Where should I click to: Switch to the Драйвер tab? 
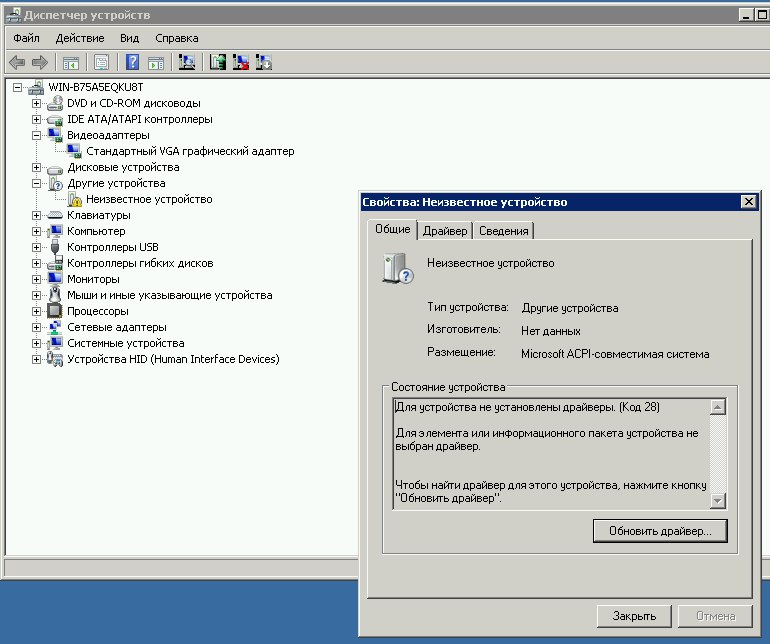(445, 231)
